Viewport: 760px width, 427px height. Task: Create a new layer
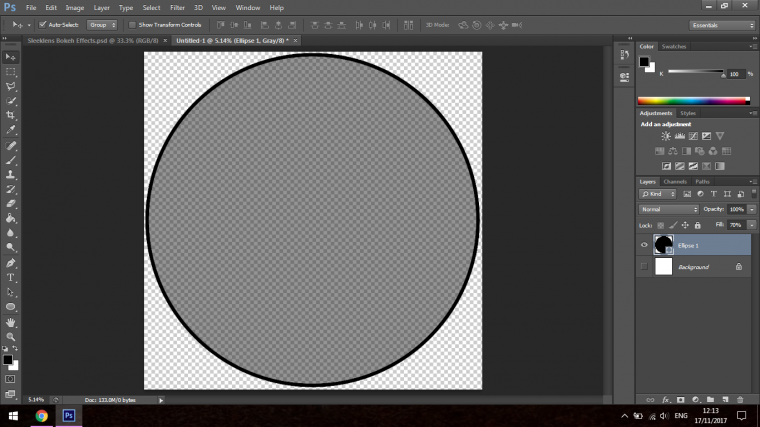(725, 400)
